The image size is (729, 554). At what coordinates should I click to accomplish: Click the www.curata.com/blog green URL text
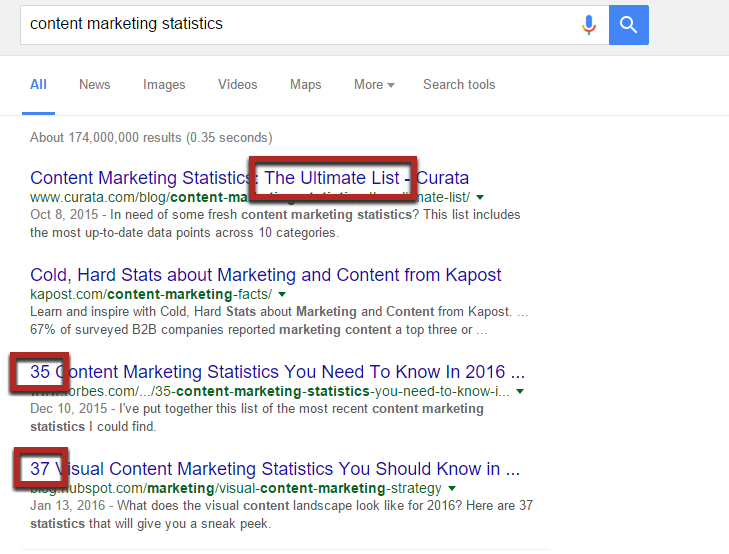click(250, 198)
